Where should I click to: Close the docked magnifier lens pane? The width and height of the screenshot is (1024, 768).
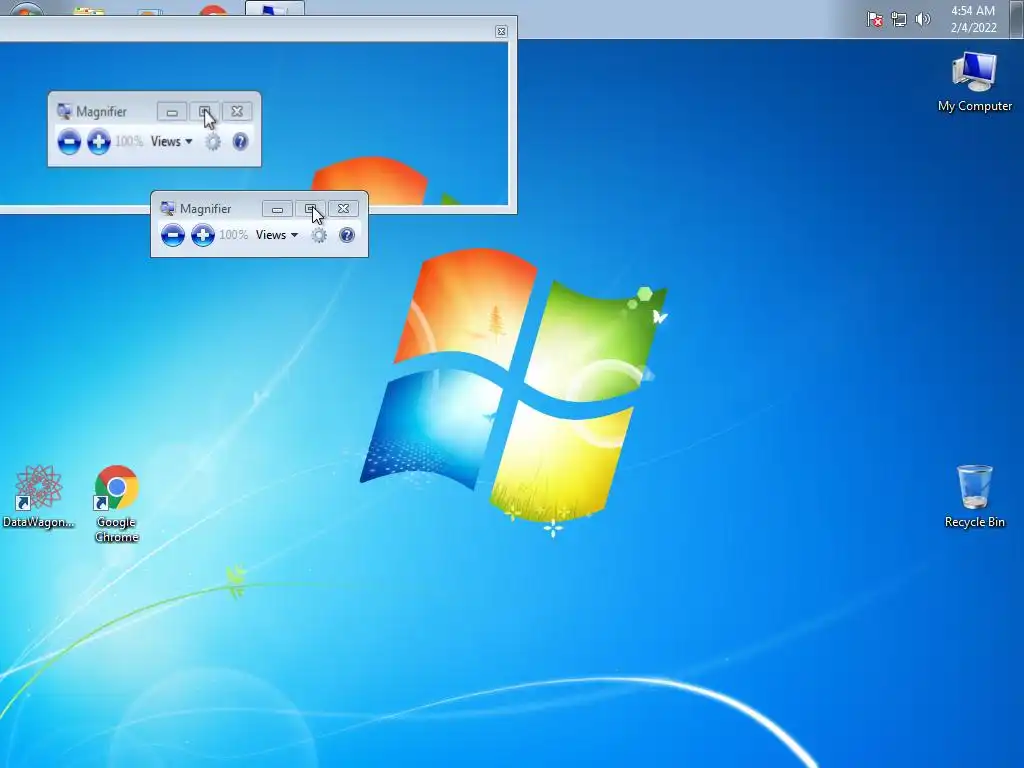pos(501,31)
